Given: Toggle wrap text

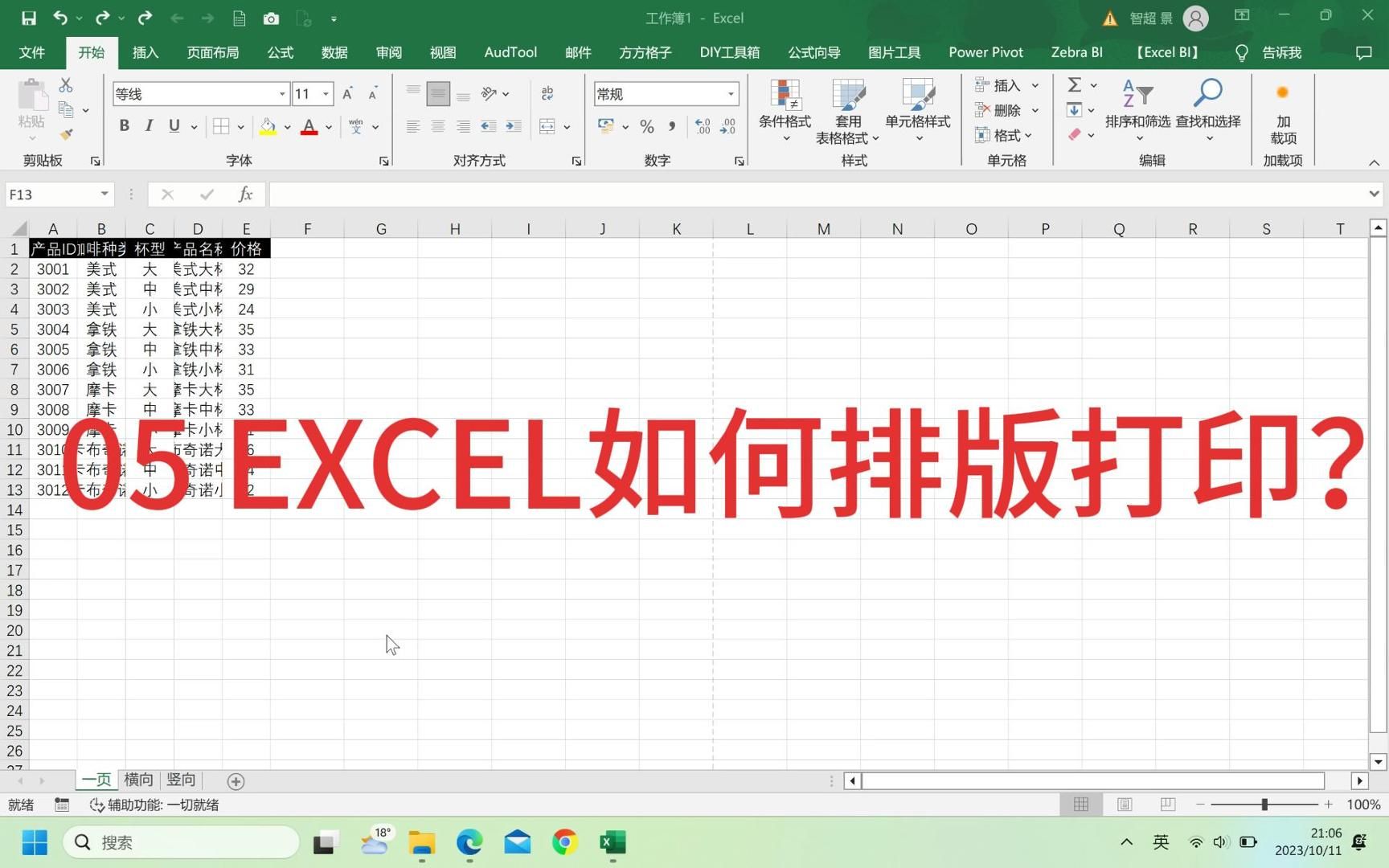Looking at the screenshot, I should pyautogui.click(x=547, y=93).
